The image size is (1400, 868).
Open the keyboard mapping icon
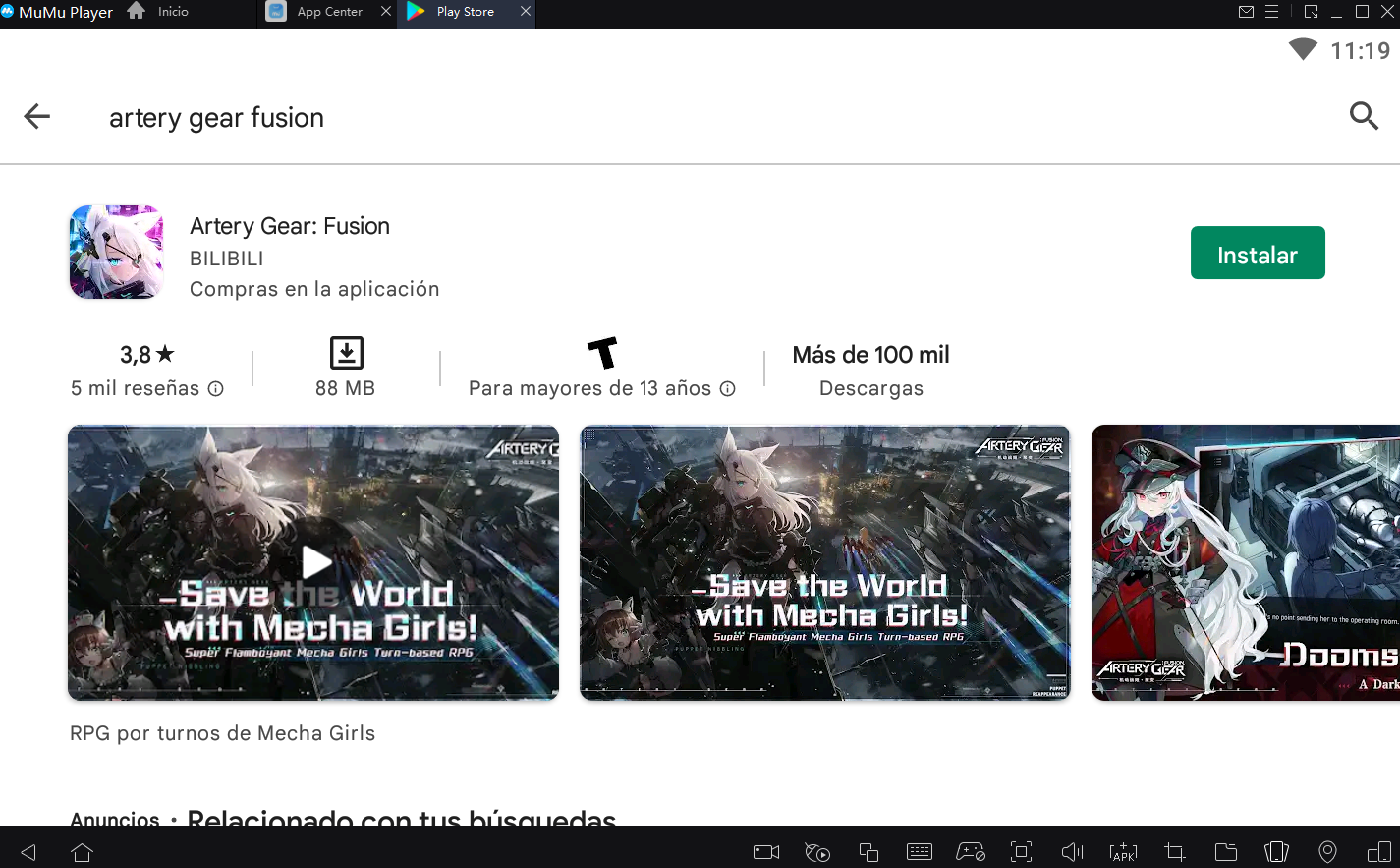pyautogui.click(x=920, y=852)
